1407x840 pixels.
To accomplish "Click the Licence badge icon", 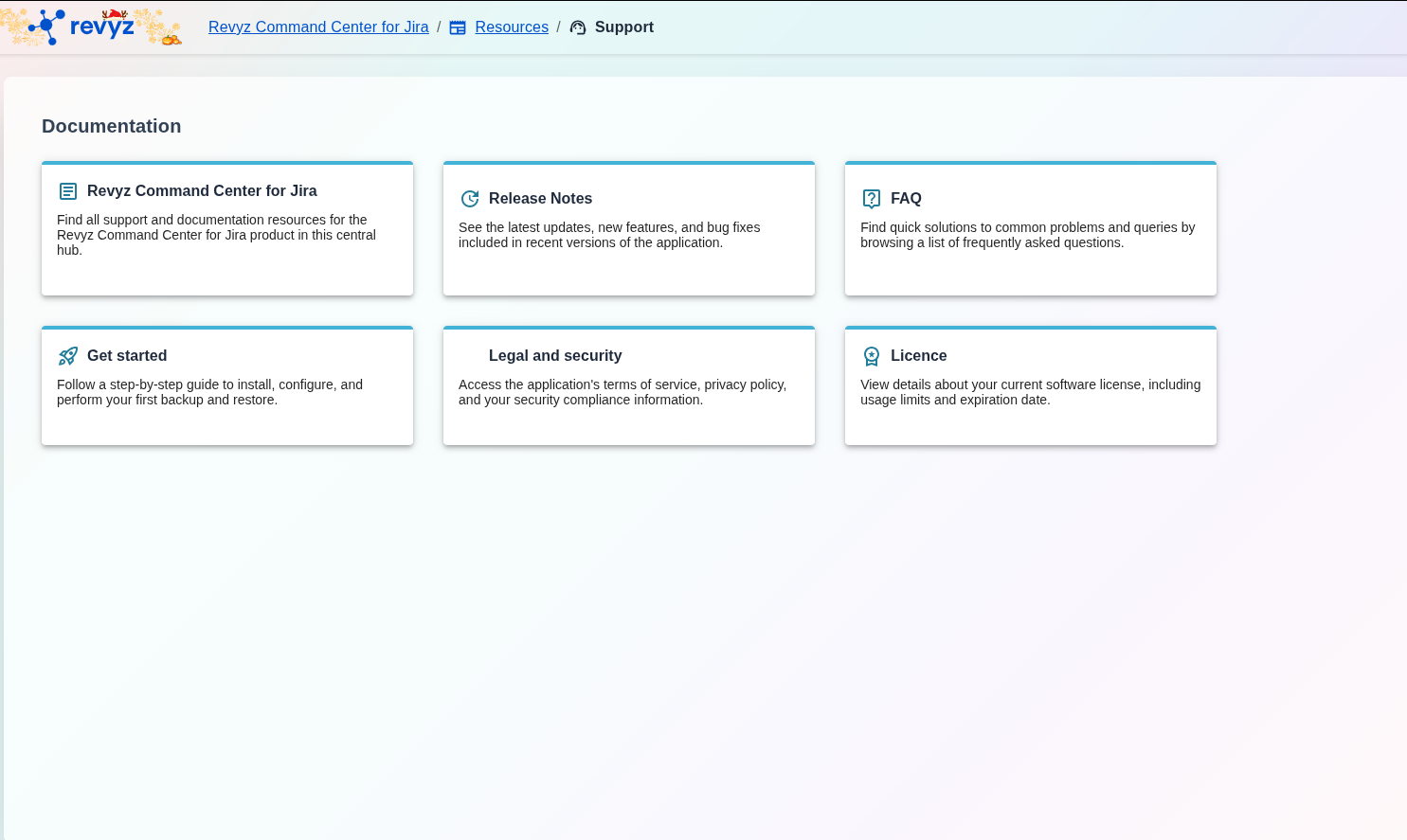I will tap(872, 356).
